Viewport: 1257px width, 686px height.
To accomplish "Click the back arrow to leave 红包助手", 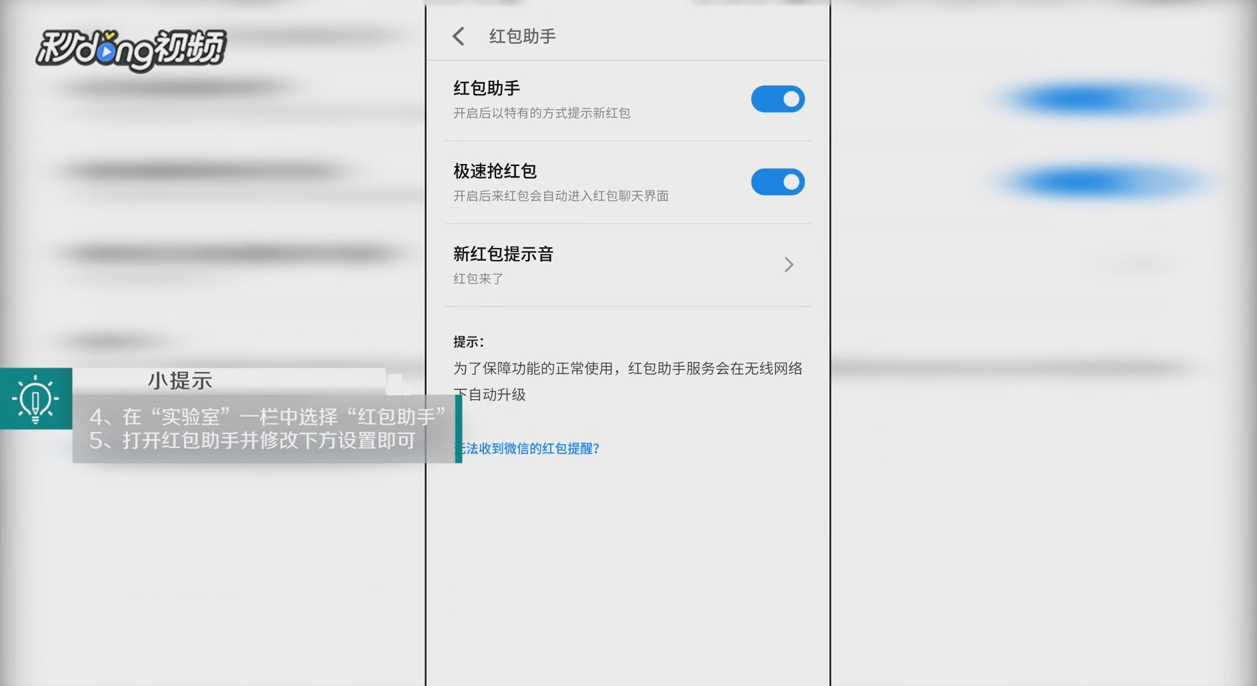I will click(458, 35).
